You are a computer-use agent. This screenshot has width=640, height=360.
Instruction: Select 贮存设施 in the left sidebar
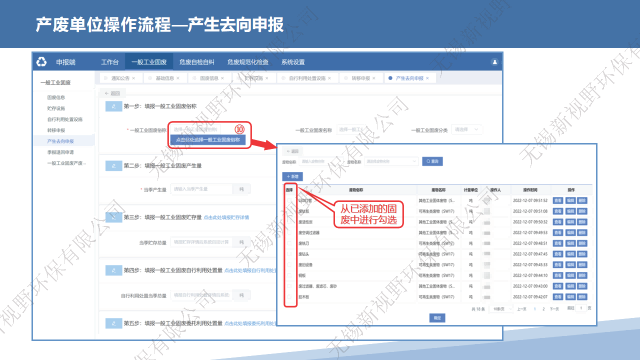click(56, 109)
